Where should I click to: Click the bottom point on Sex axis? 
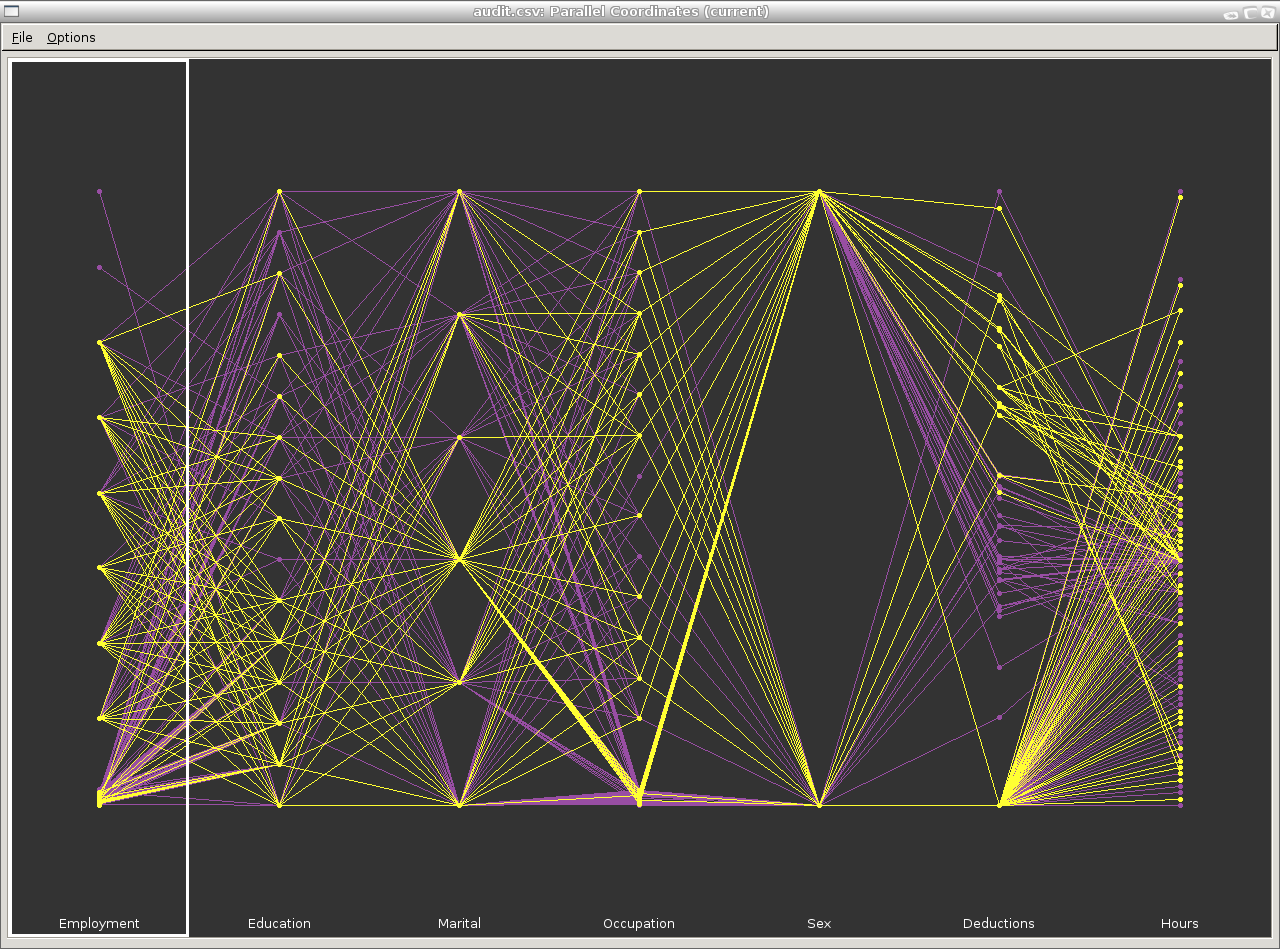[x=819, y=805]
